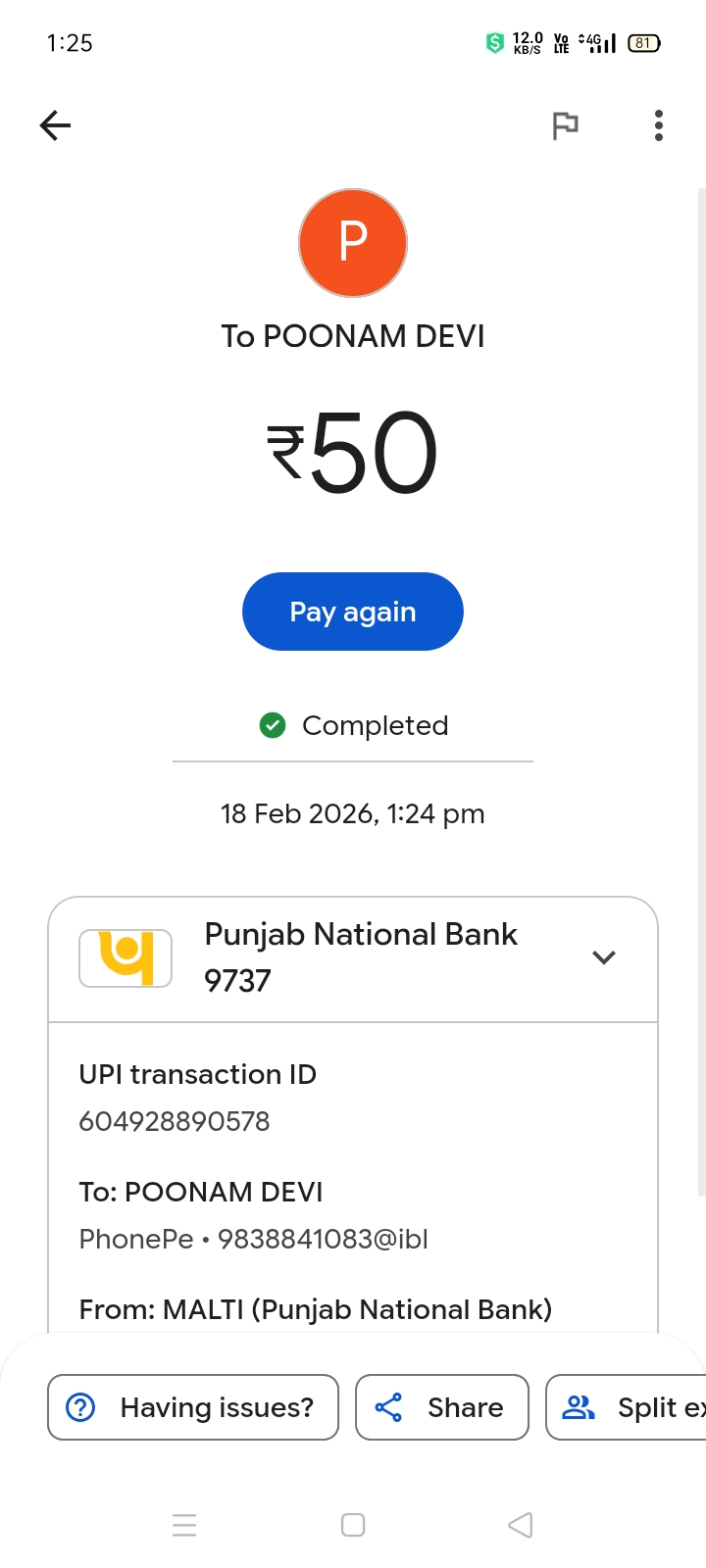This screenshot has height=1568, width=706.
Task: Open the three-dot overflow menu
Action: coord(659,125)
